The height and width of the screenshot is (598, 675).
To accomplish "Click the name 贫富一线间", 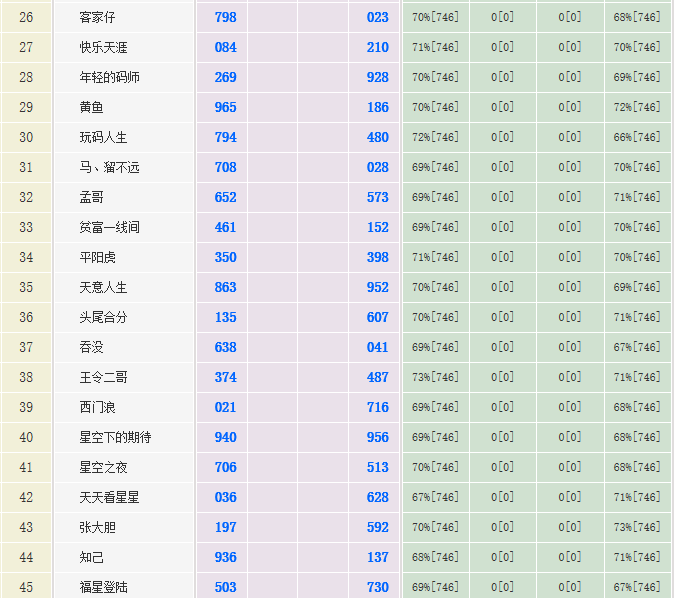I will tap(109, 227).
